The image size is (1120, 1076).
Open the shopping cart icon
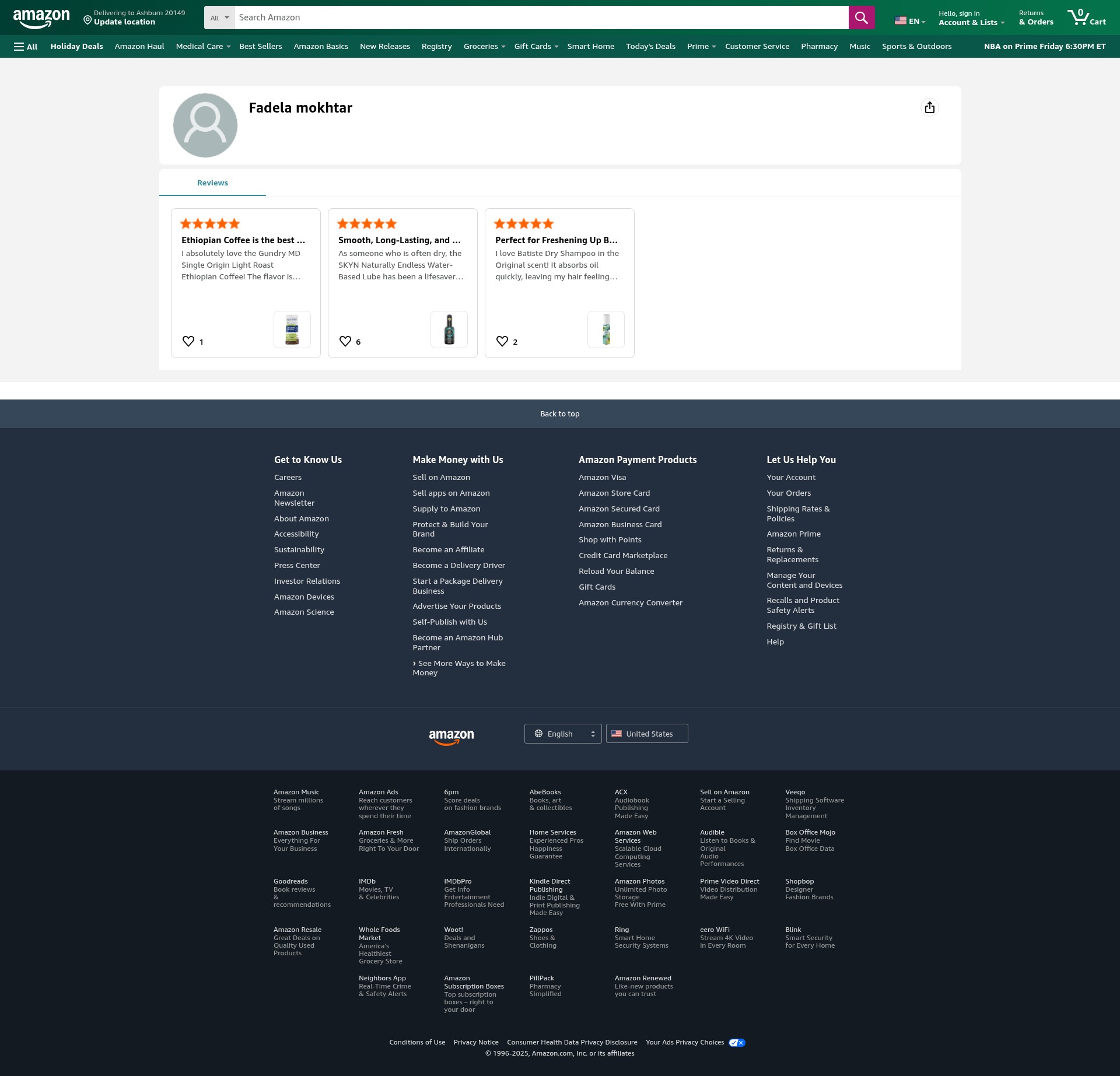pyautogui.click(x=1086, y=17)
